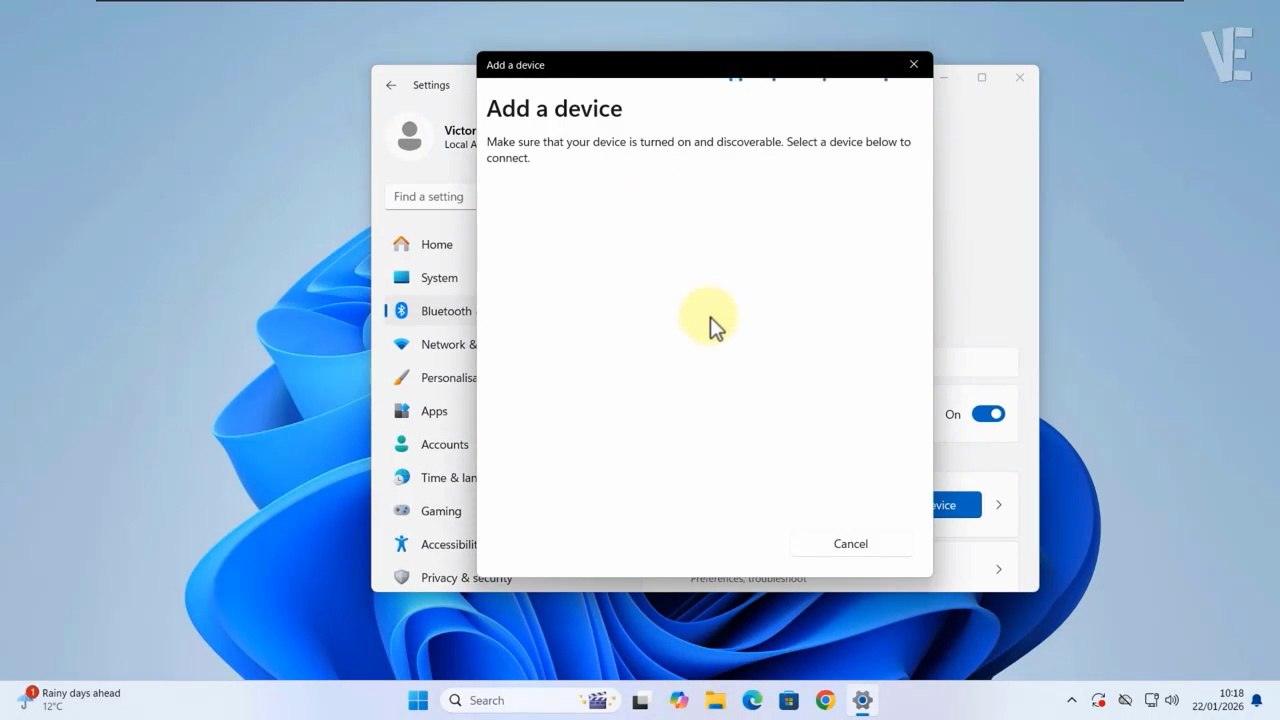This screenshot has width=1280, height=720.
Task: Click the volume speaker icon in tray
Action: click(1172, 700)
